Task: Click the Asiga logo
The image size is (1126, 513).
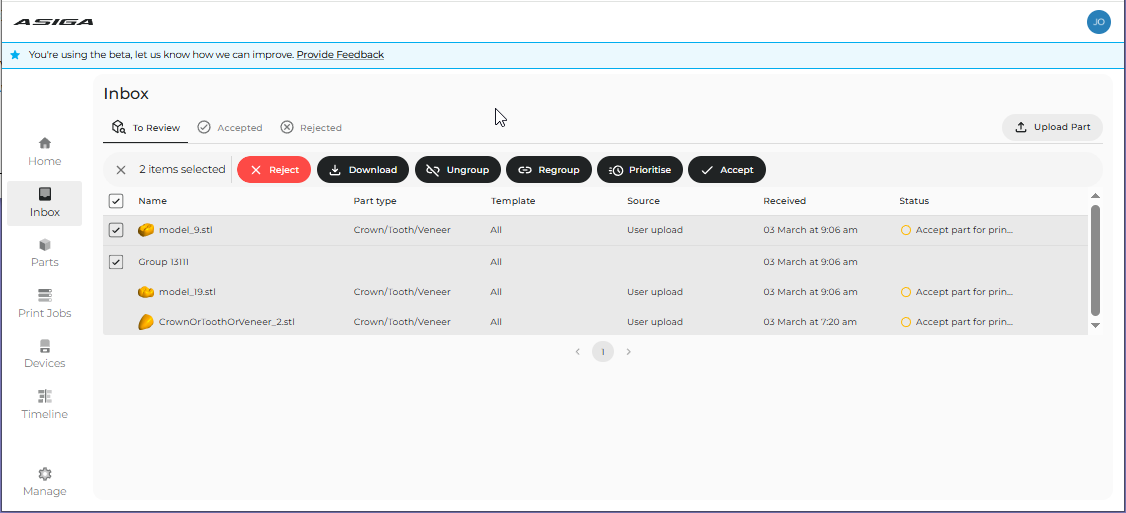Action: click(x=53, y=22)
